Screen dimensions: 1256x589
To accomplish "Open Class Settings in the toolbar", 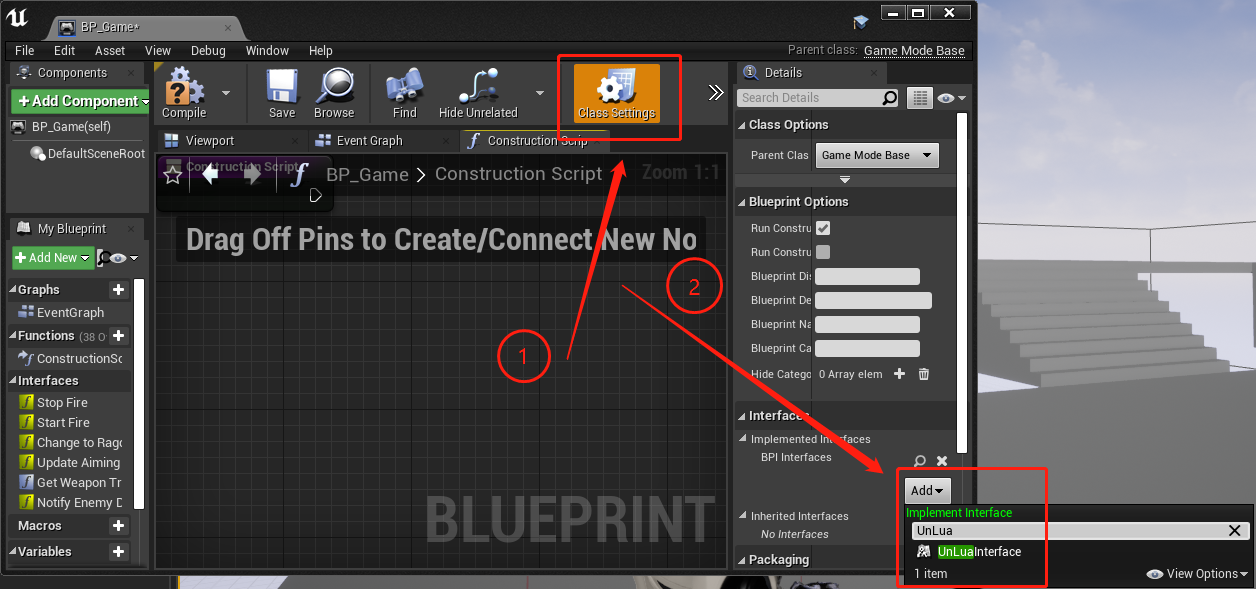I will point(617,93).
